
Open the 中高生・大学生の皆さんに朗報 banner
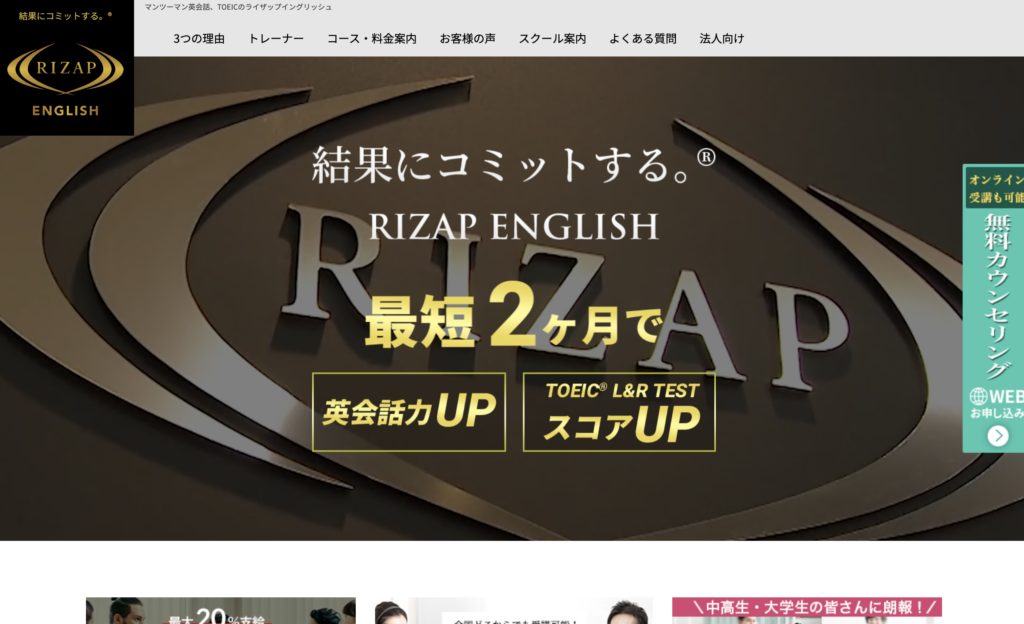[x=806, y=608]
